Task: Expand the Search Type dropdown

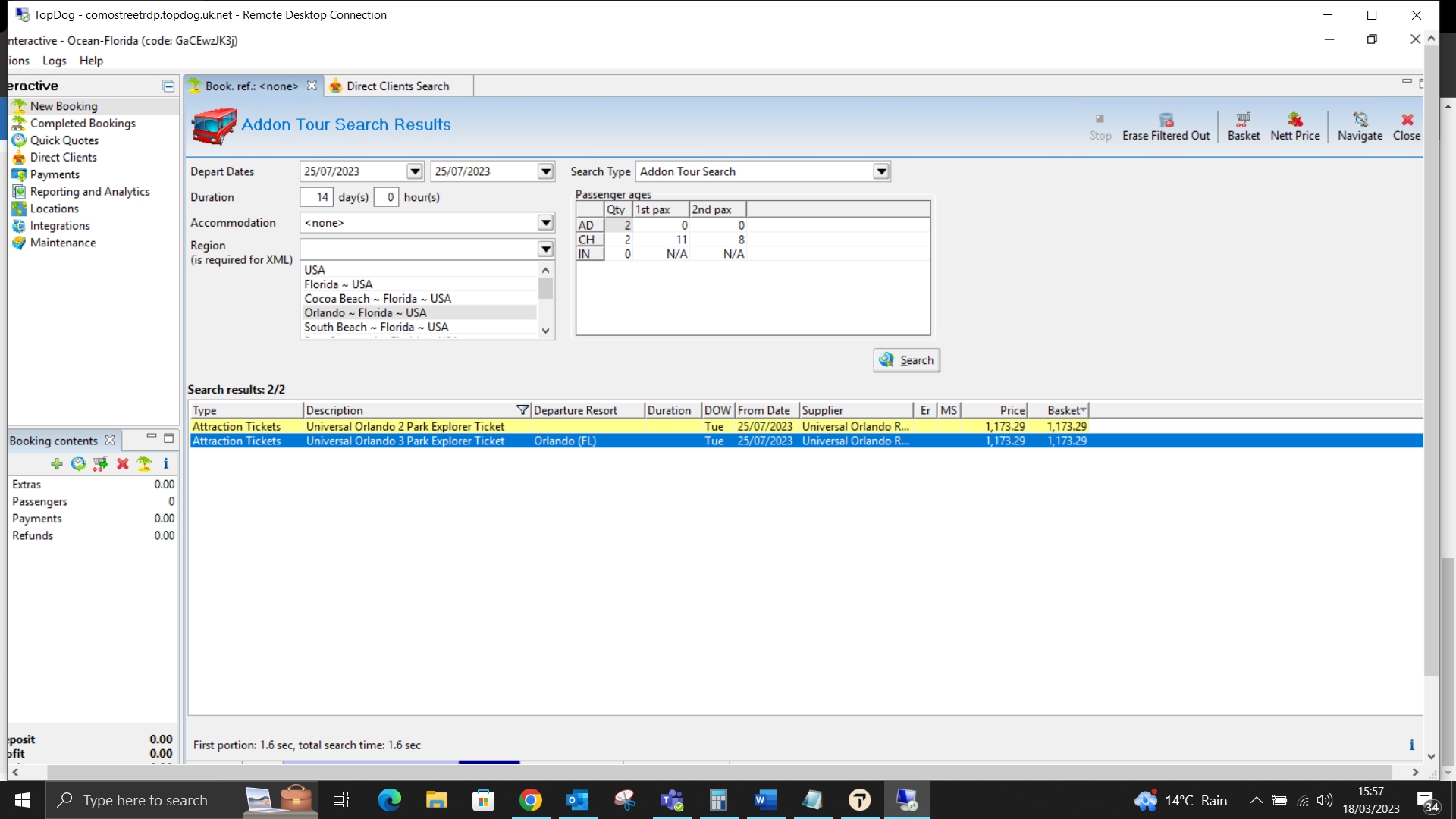Action: pos(881,171)
